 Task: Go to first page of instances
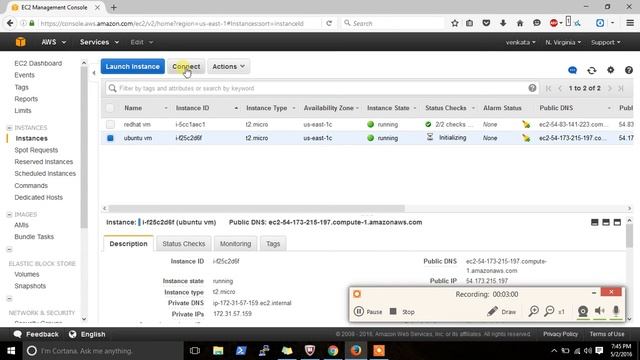click(548, 88)
